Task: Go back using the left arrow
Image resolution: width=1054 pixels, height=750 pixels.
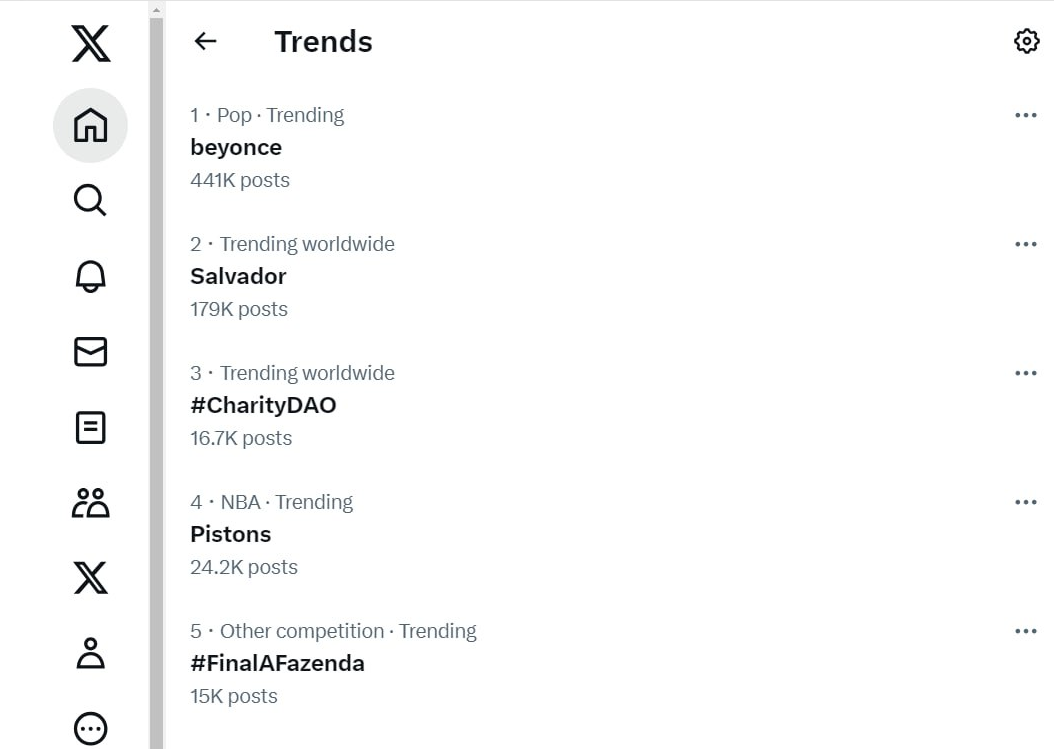Action: tap(205, 41)
